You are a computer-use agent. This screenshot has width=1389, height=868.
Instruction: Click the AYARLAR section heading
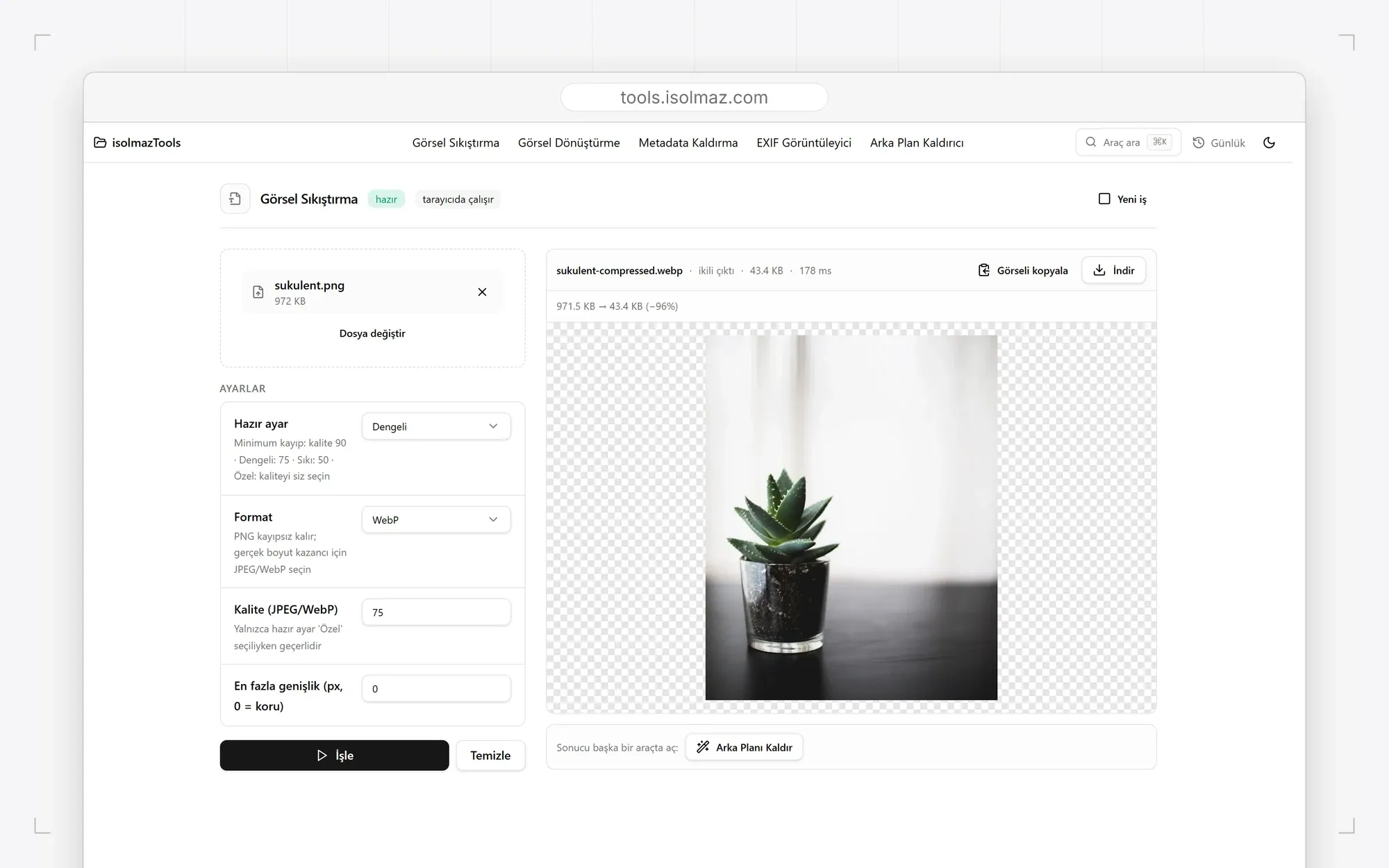coord(242,388)
